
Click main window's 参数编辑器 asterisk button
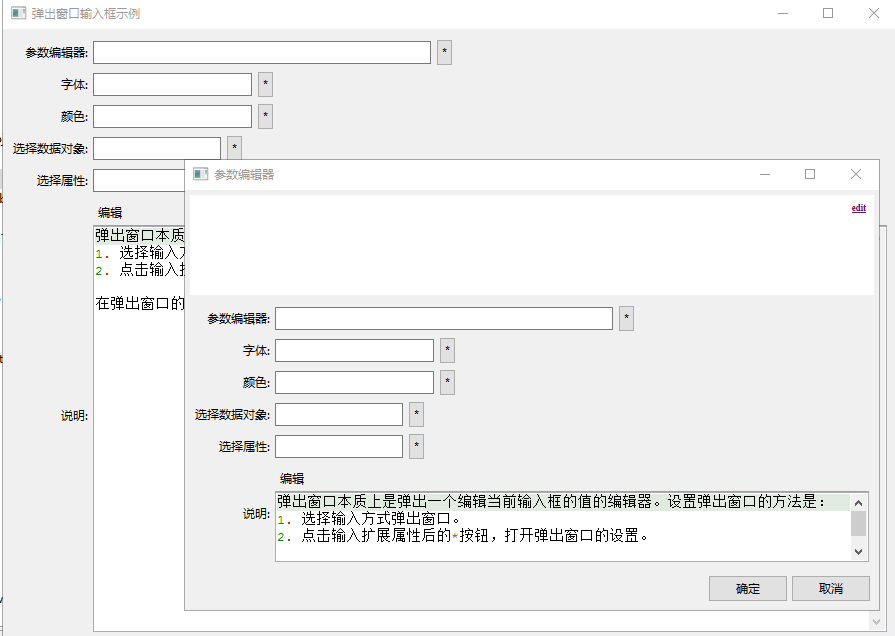coord(445,53)
